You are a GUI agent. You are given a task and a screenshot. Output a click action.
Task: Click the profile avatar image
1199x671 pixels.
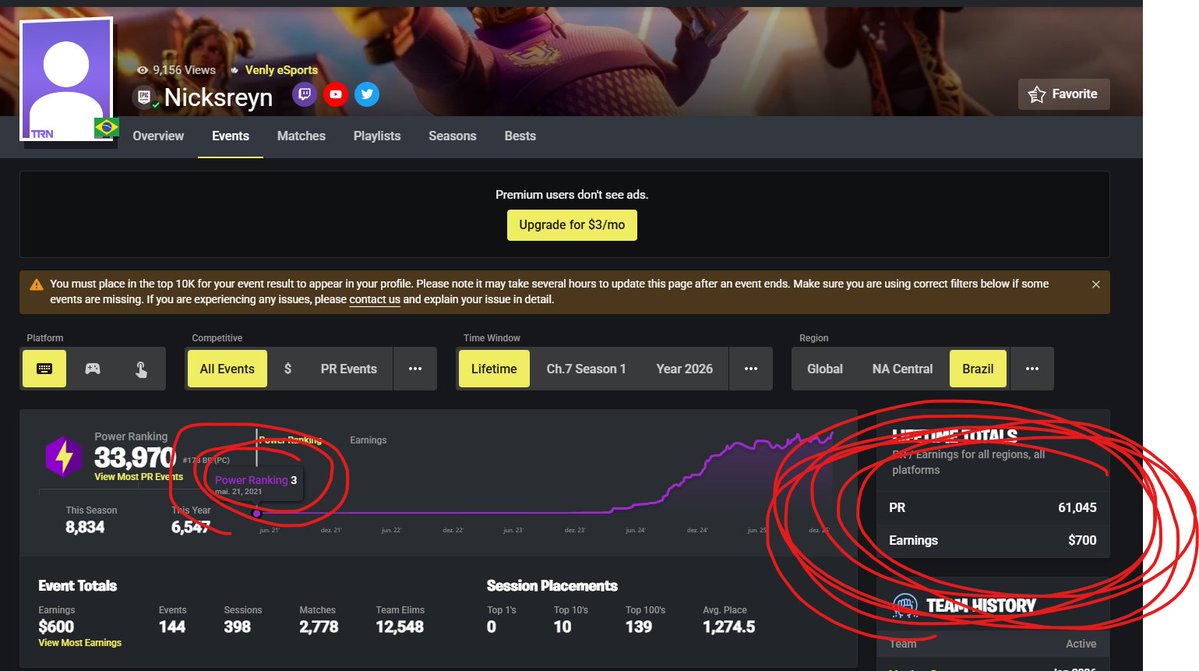(67, 79)
